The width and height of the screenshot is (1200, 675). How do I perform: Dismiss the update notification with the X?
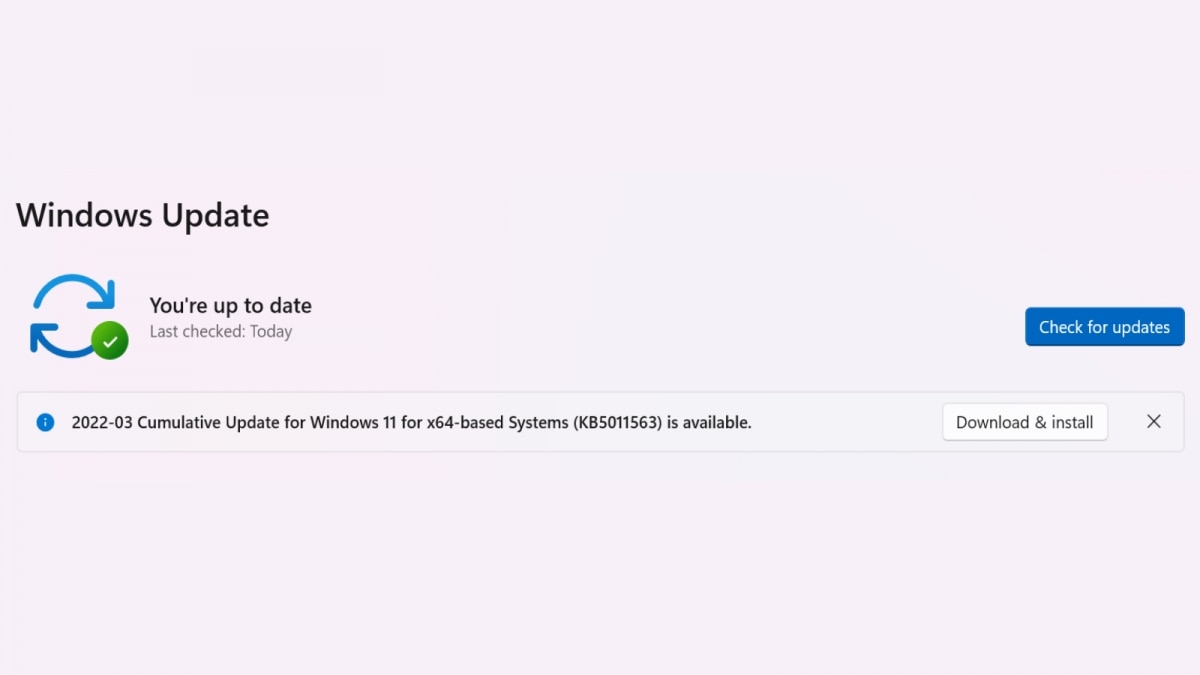pos(1154,422)
